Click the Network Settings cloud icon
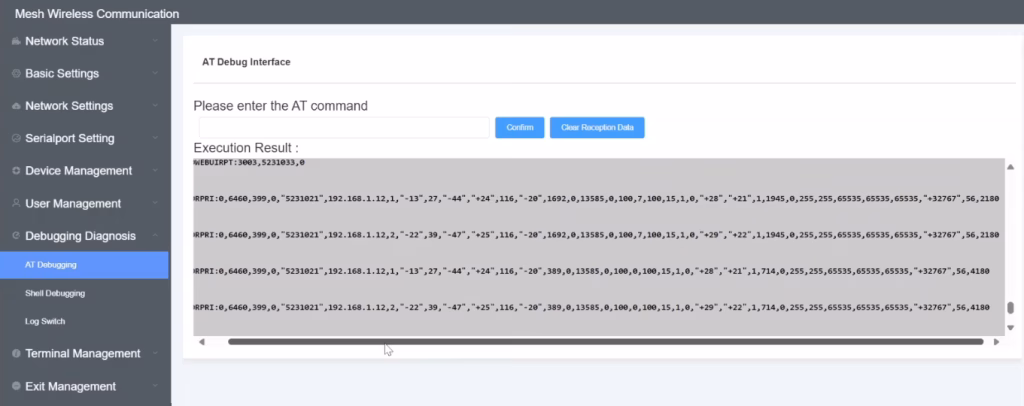The height and width of the screenshot is (406, 1024). [x=16, y=106]
